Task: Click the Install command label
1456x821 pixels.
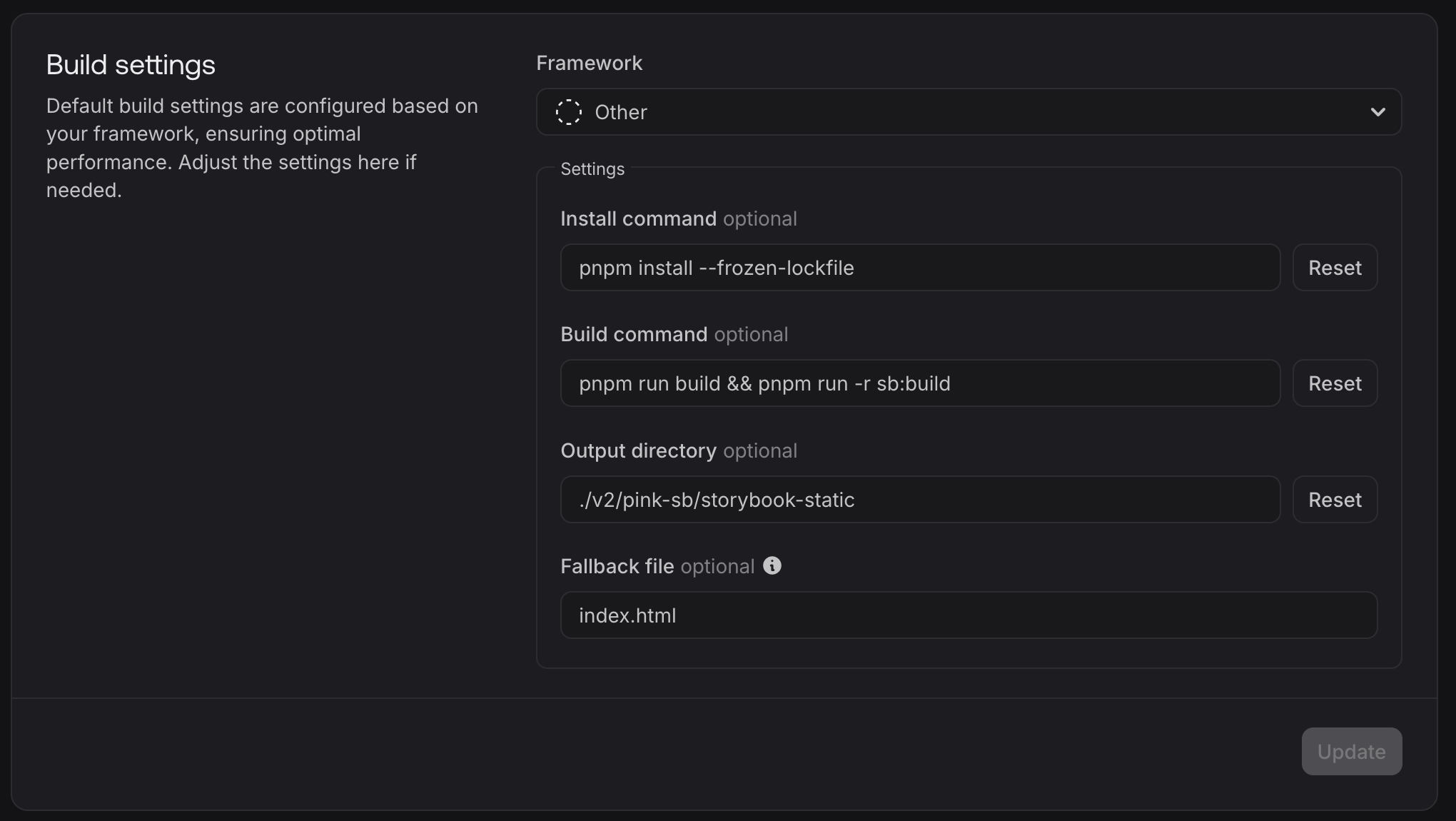Action: point(637,218)
